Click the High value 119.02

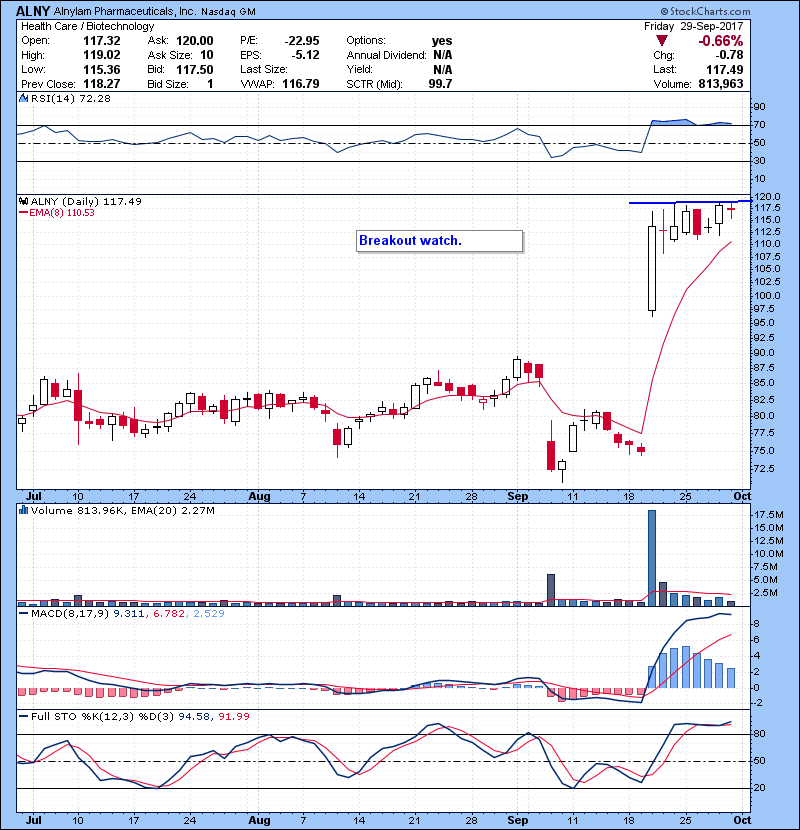pyautogui.click(x=102, y=55)
